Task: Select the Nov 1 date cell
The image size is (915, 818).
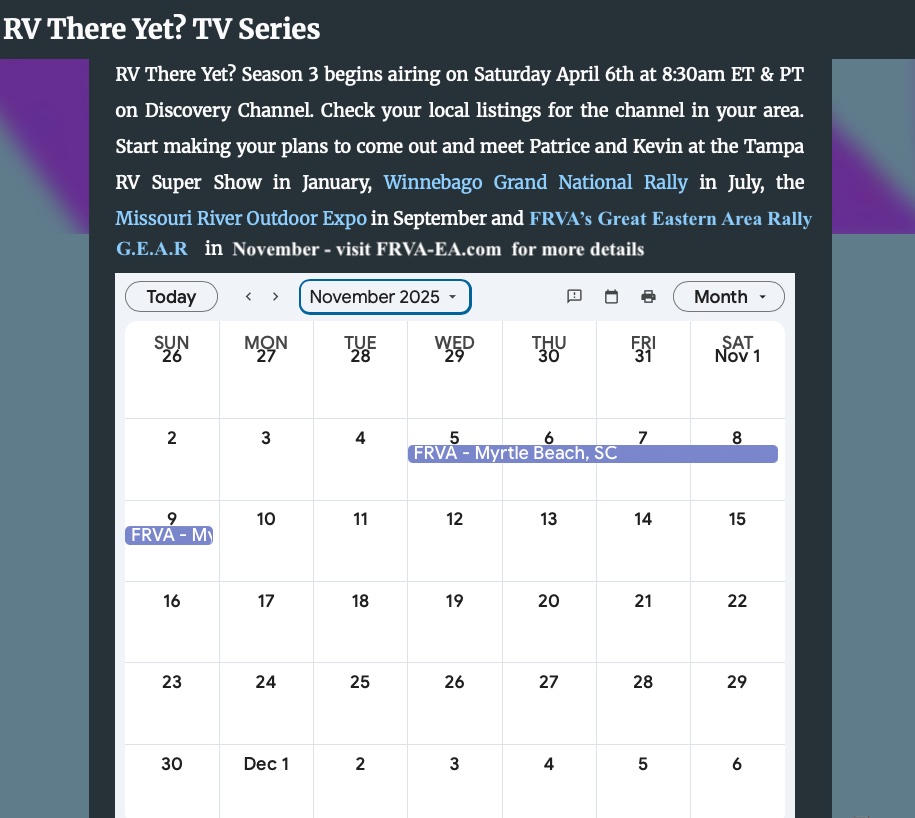Action: (x=737, y=357)
